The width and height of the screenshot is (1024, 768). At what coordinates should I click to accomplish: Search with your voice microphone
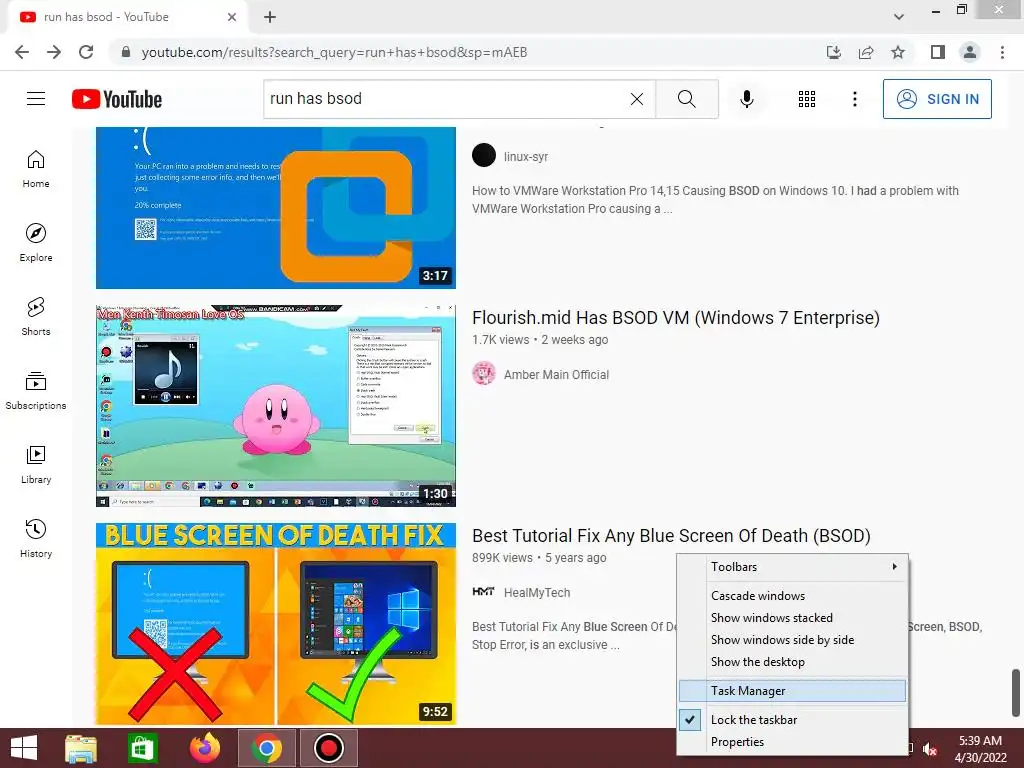coord(746,99)
